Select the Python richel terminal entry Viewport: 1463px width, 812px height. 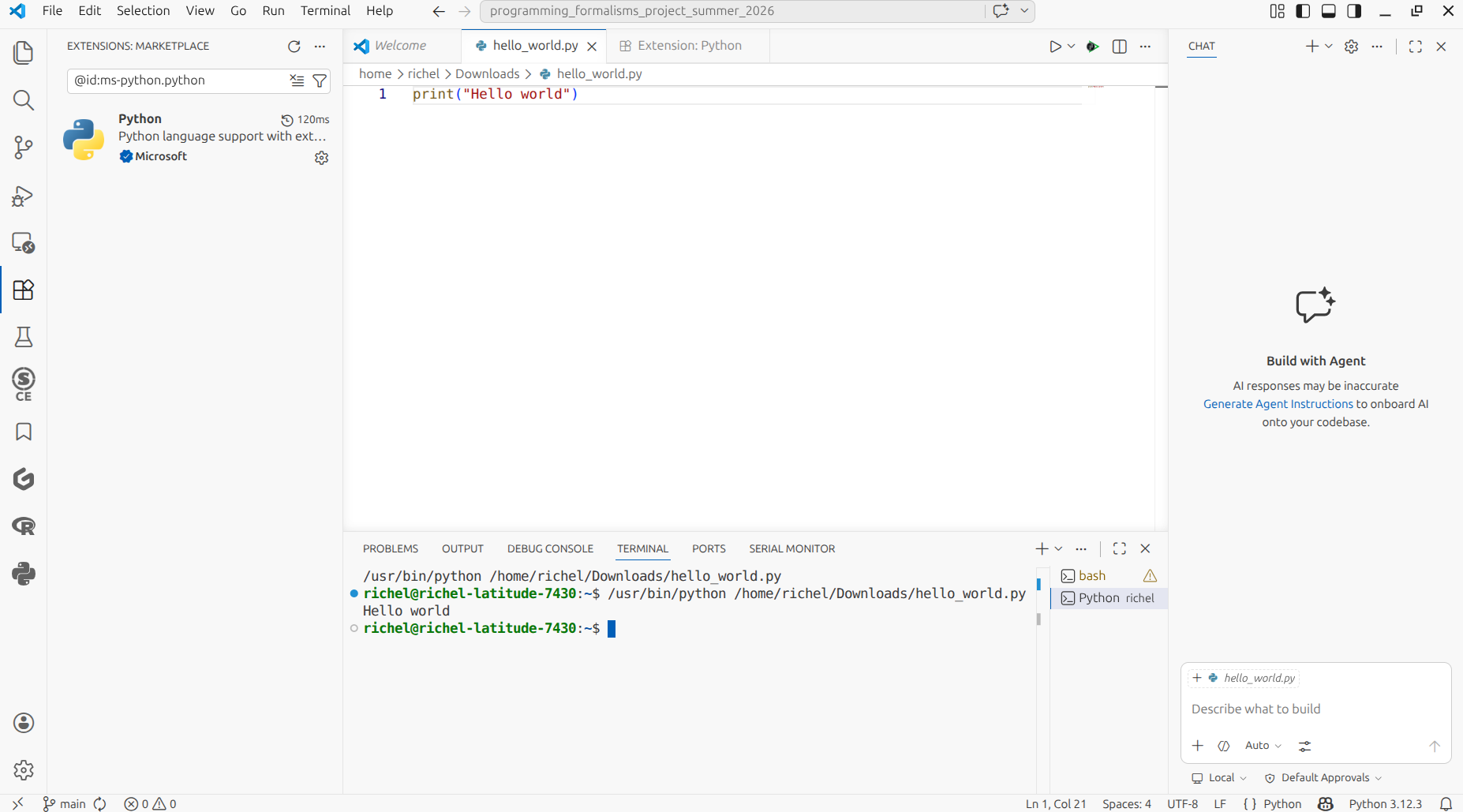pyautogui.click(x=1109, y=598)
